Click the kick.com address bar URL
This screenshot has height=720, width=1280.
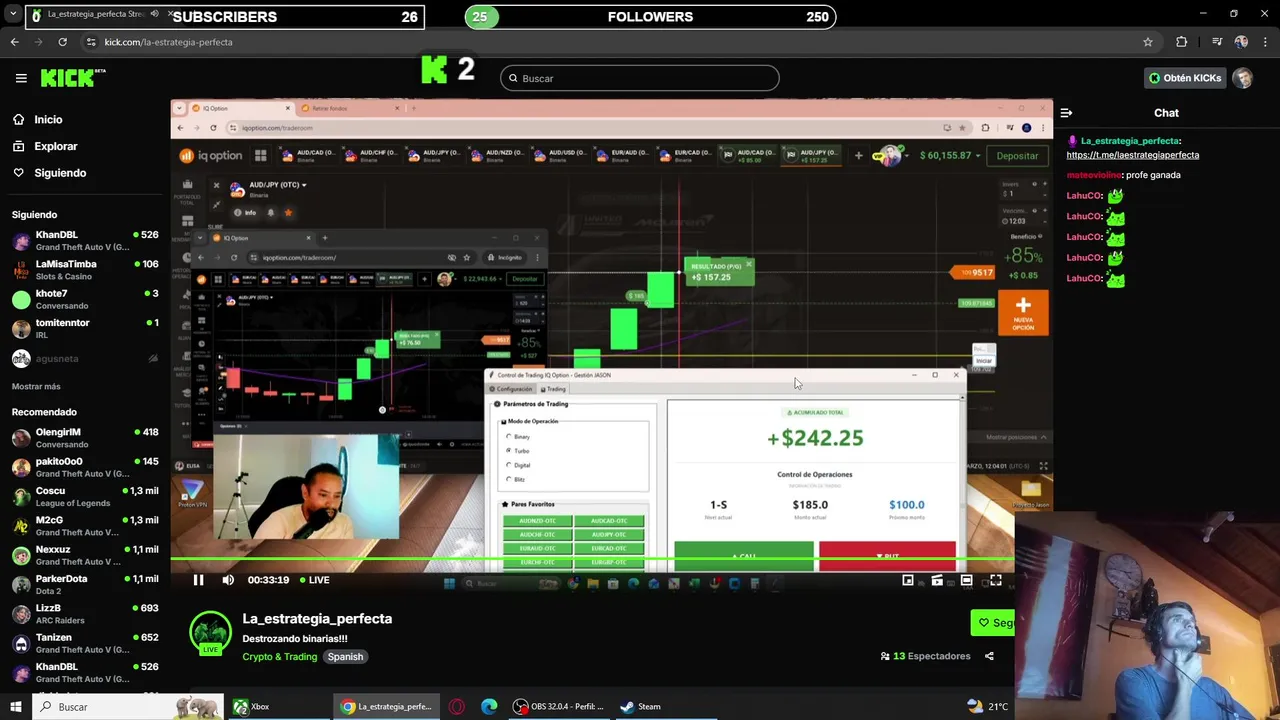[168, 42]
